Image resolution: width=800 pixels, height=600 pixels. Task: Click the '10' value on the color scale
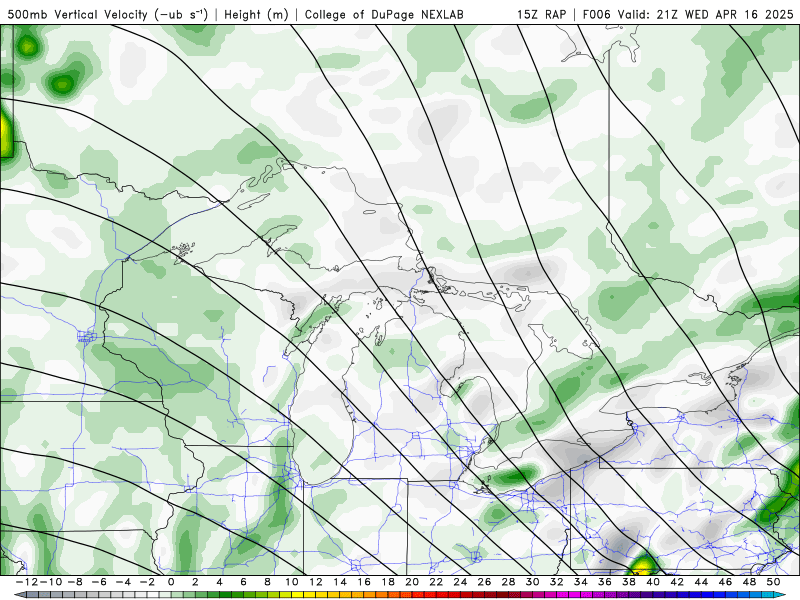(x=291, y=582)
